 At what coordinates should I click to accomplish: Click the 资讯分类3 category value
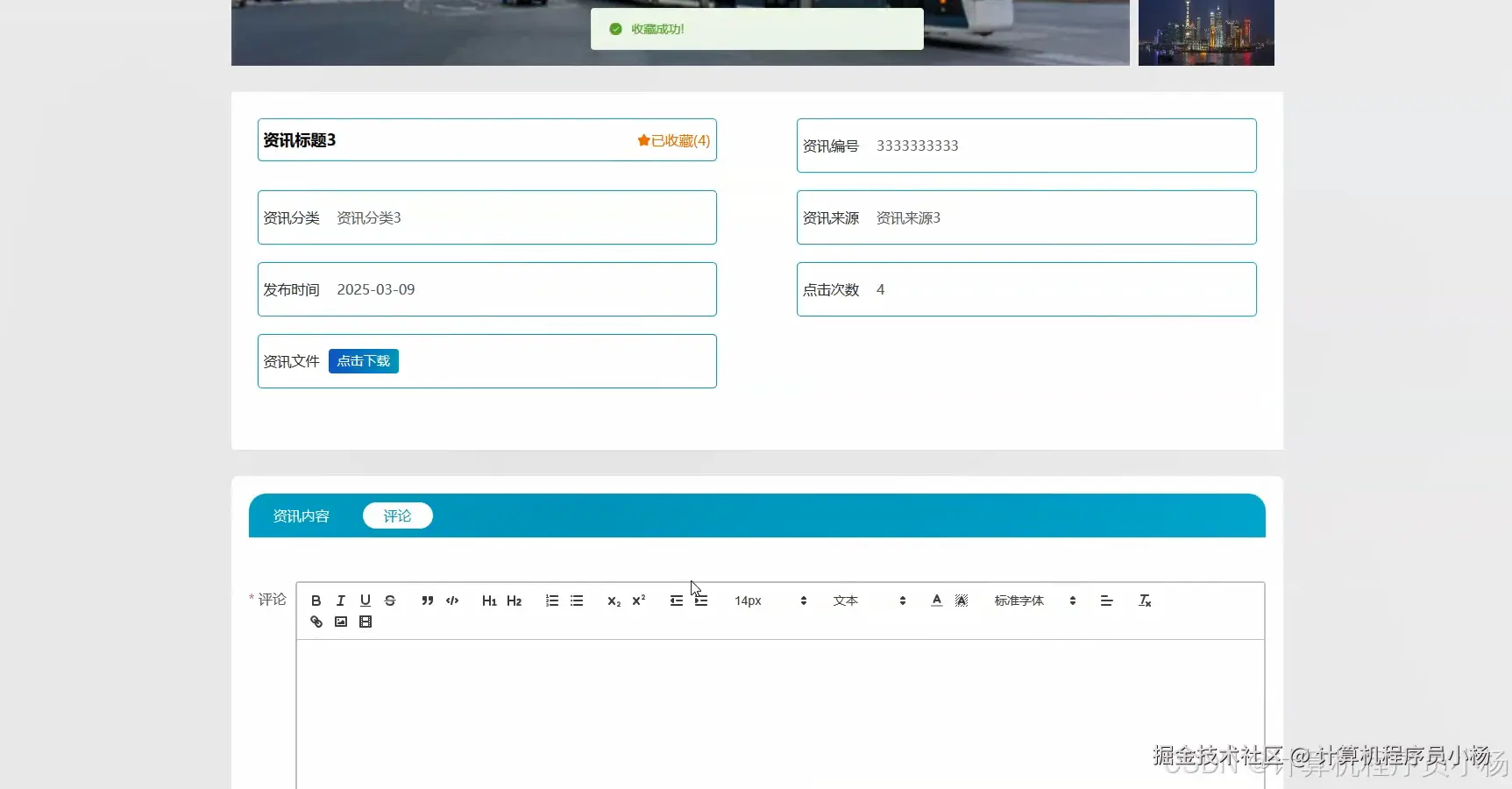369,217
